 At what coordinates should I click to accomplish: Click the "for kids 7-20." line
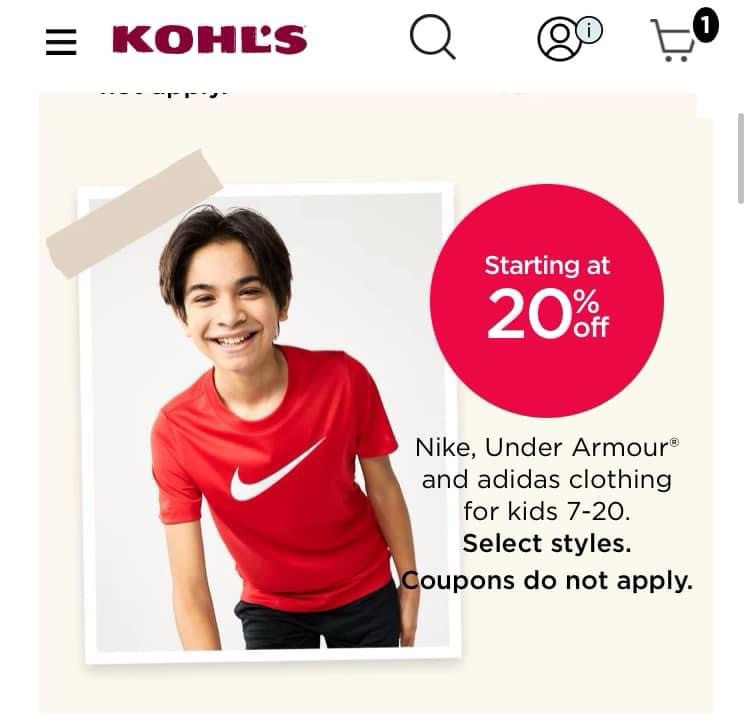tap(547, 511)
